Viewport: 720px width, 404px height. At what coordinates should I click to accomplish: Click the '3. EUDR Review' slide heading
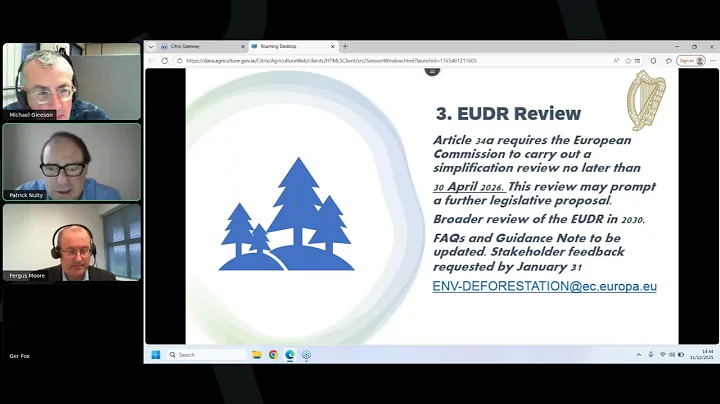pyautogui.click(x=508, y=113)
